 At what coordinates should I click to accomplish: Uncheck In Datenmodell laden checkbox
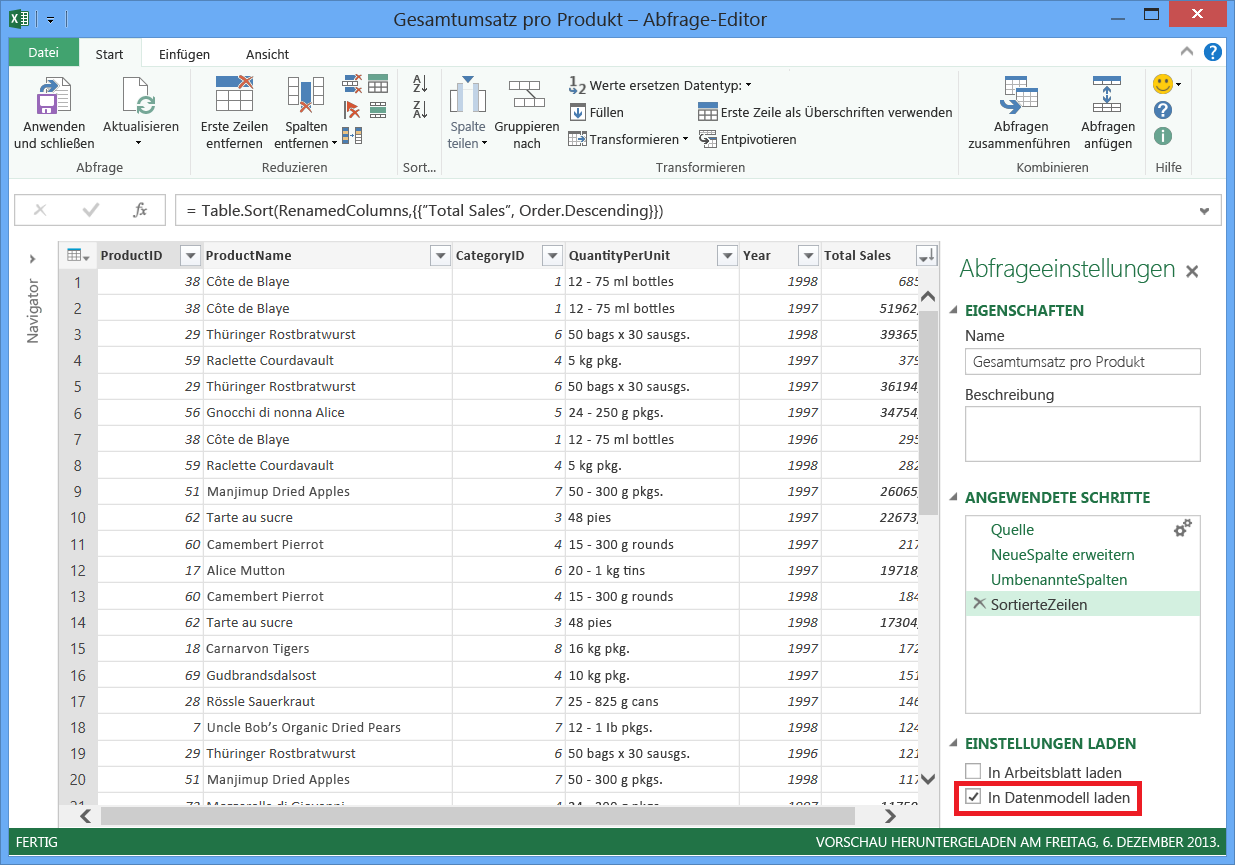pyautogui.click(x=973, y=797)
